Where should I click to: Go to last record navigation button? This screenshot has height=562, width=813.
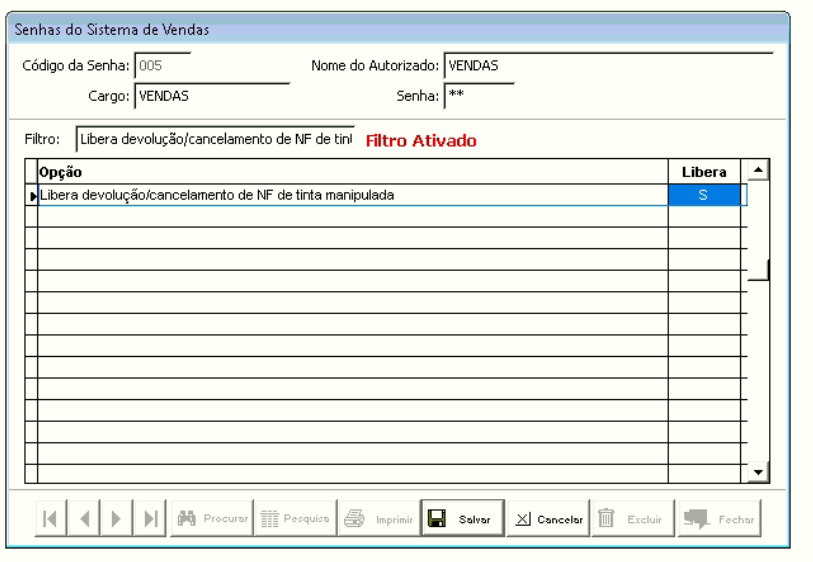150,518
